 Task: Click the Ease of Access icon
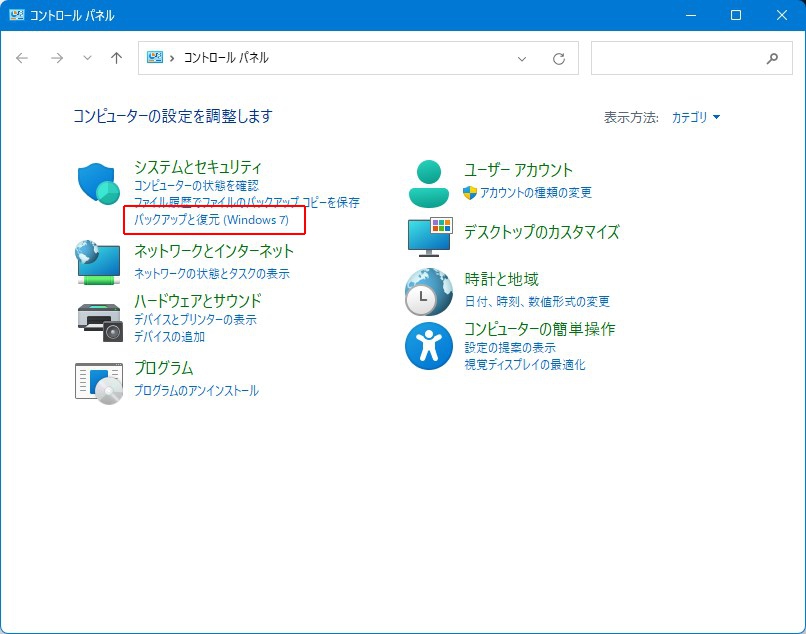[x=429, y=346]
